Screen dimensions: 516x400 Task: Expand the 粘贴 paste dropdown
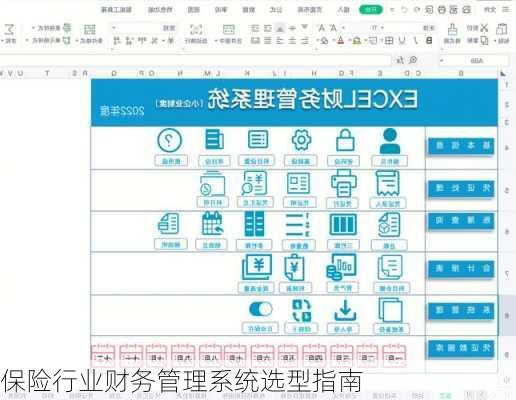click(x=496, y=41)
